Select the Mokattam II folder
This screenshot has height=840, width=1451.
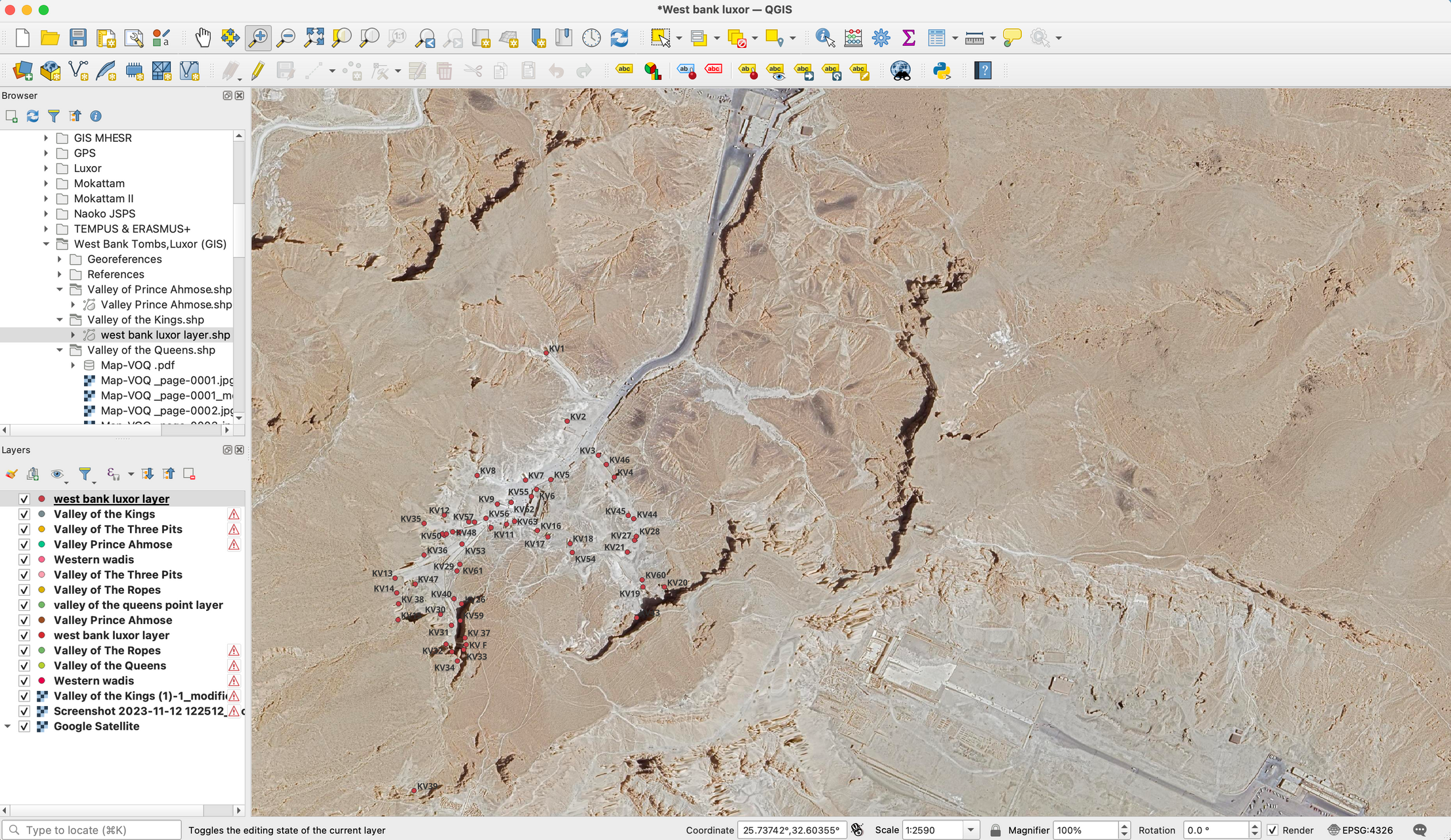pos(104,198)
